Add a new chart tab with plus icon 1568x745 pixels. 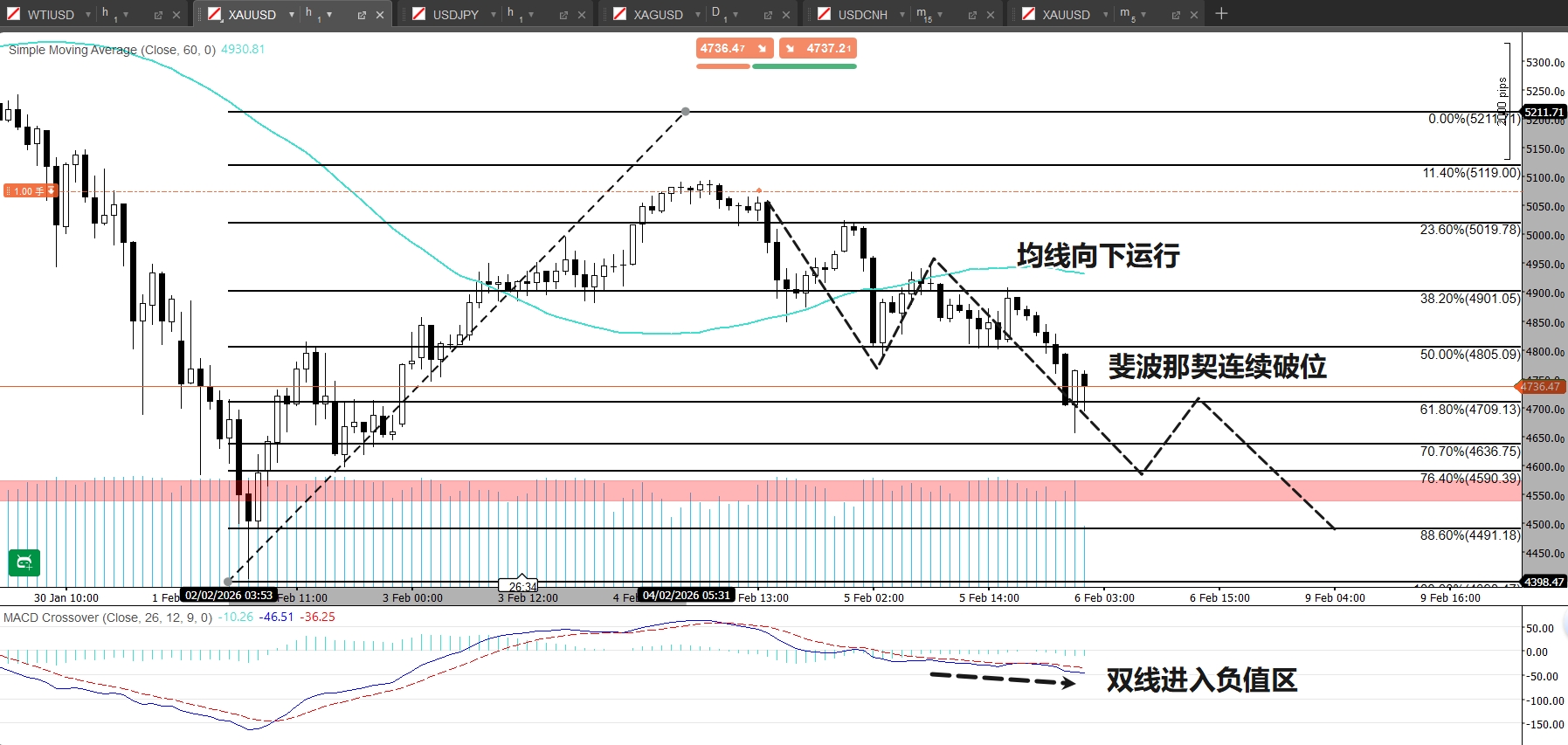pyautogui.click(x=1221, y=13)
